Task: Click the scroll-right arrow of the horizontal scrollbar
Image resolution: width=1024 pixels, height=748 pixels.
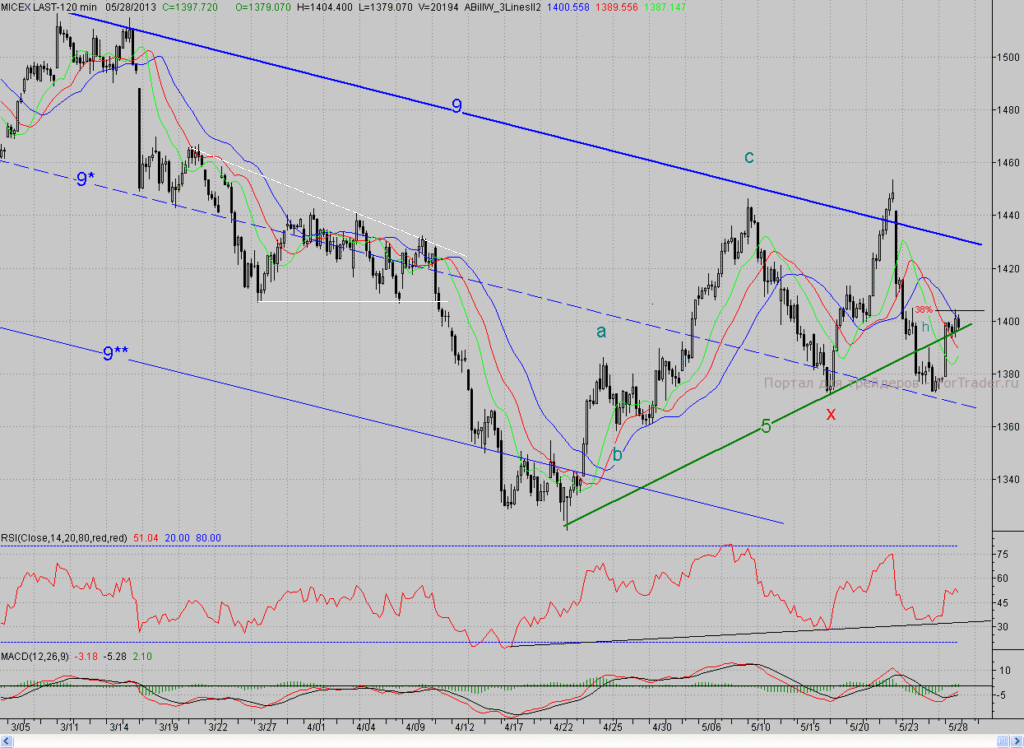Action: pyautogui.click(x=1017, y=741)
